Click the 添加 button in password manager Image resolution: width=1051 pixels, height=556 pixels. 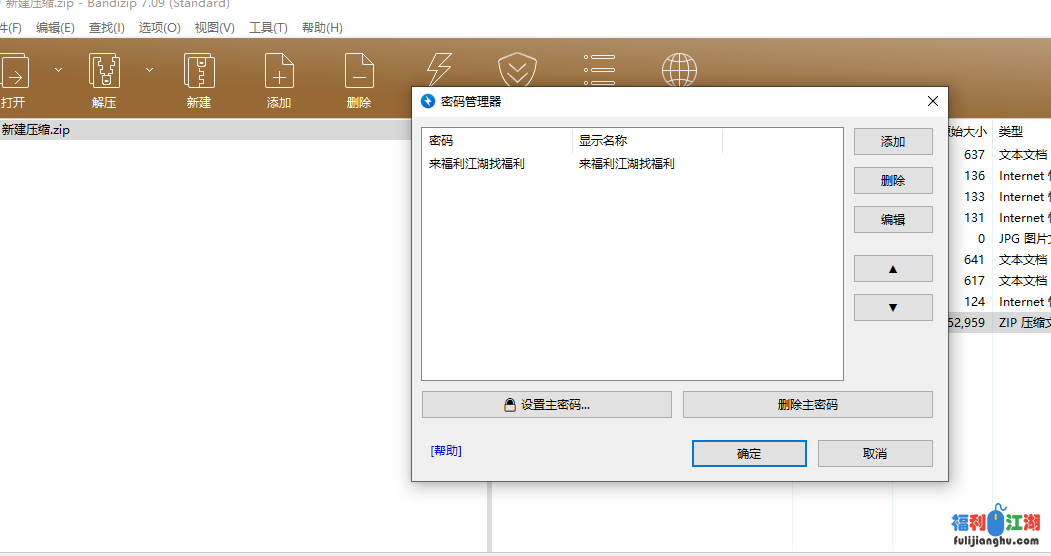click(893, 142)
